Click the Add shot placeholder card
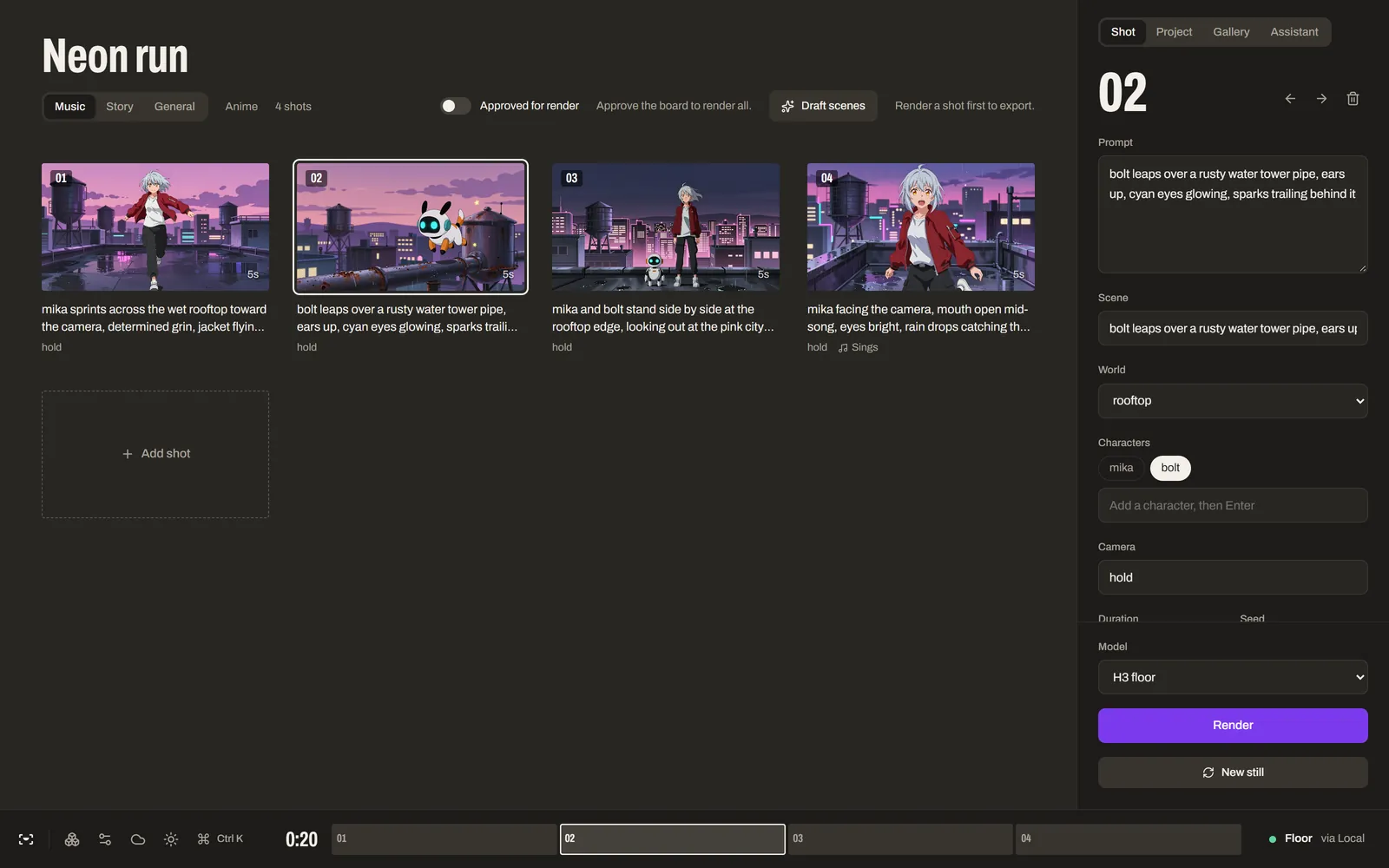 pyautogui.click(x=155, y=454)
